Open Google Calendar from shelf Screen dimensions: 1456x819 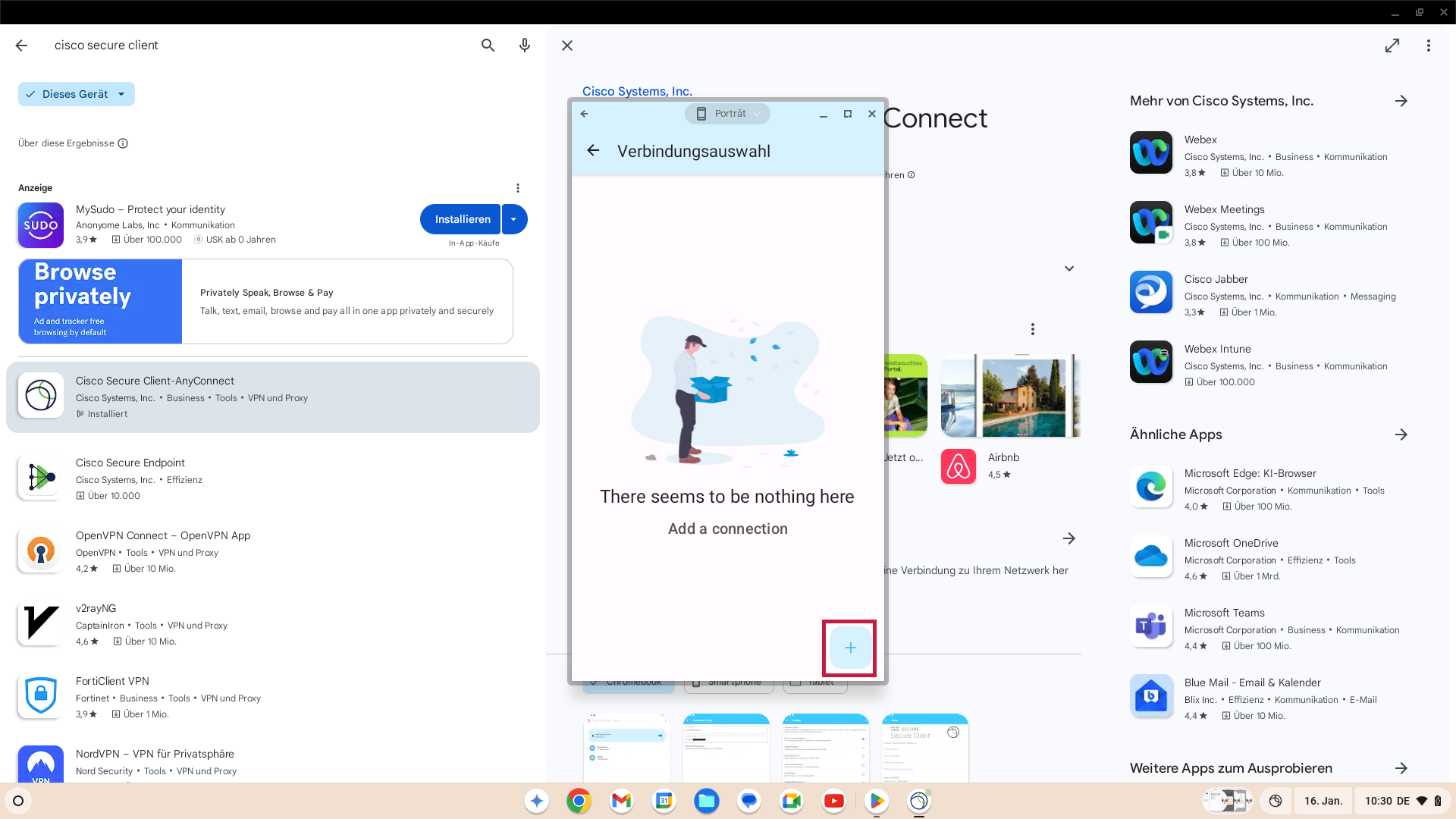pos(664,801)
